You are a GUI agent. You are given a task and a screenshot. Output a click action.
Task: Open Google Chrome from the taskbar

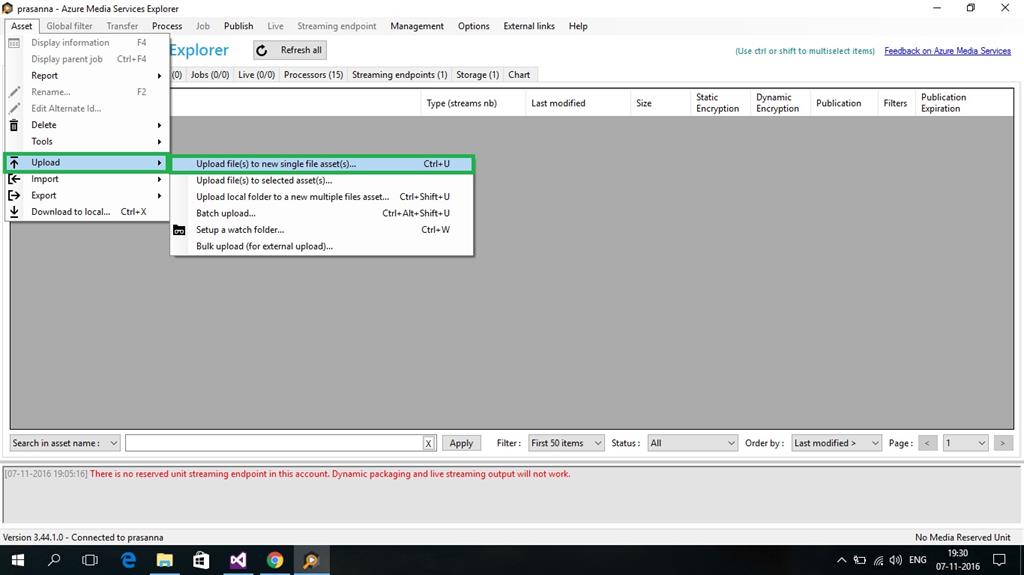pos(275,560)
